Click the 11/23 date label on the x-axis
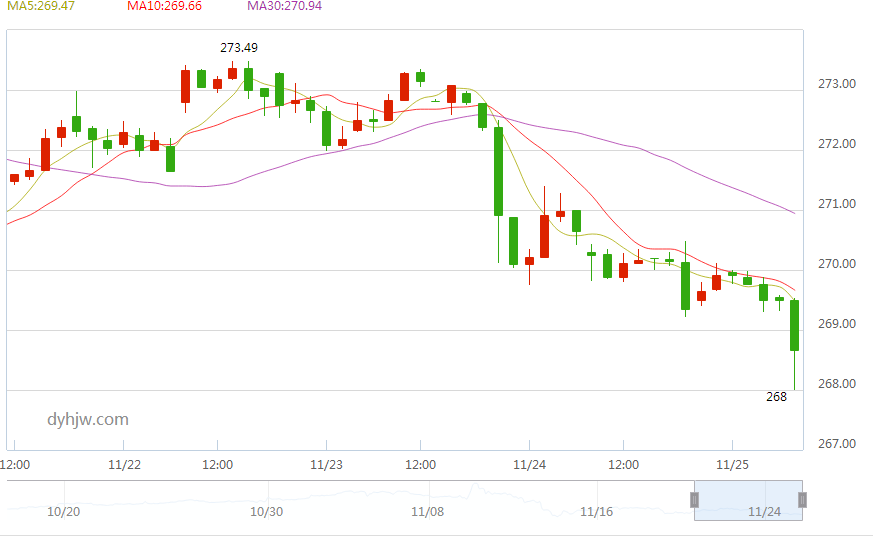The width and height of the screenshot is (873, 536). [x=326, y=465]
